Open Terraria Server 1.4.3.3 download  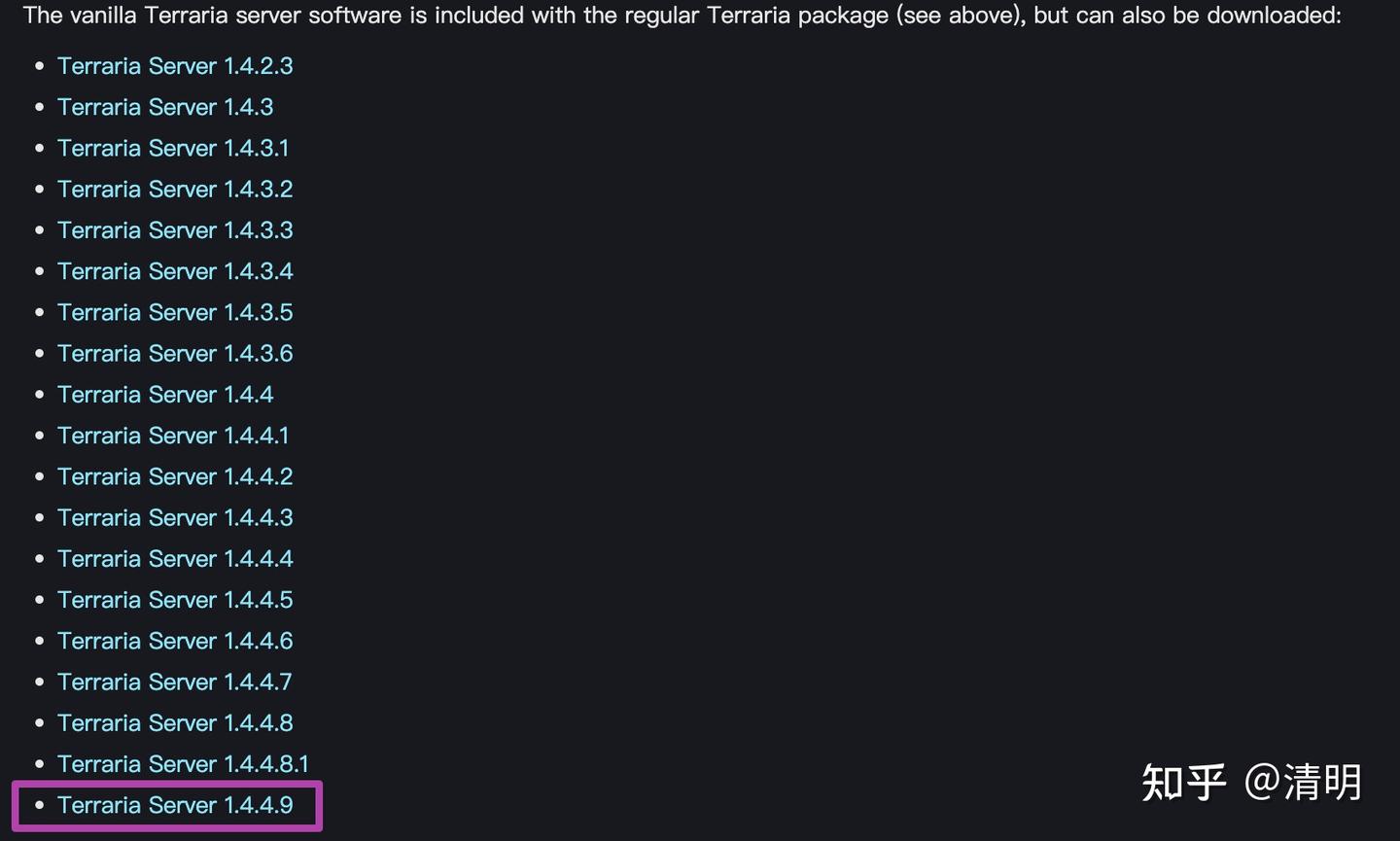tap(175, 230)
